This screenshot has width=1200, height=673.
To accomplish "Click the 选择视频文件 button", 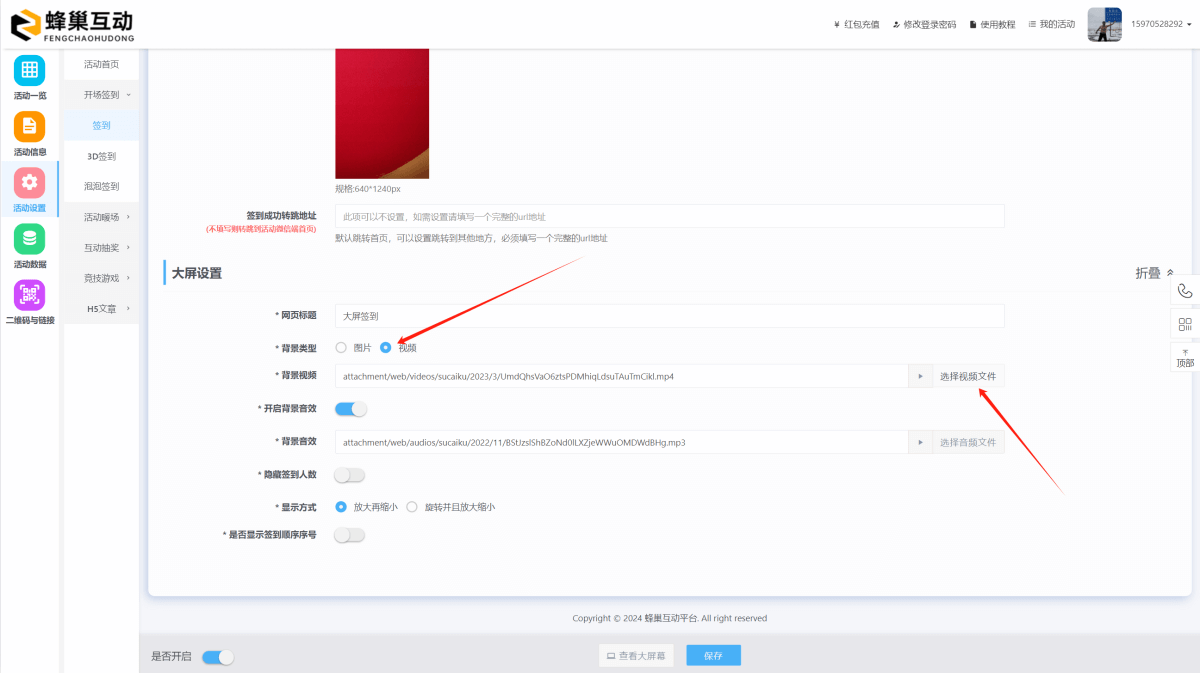I will coord(968,375).
